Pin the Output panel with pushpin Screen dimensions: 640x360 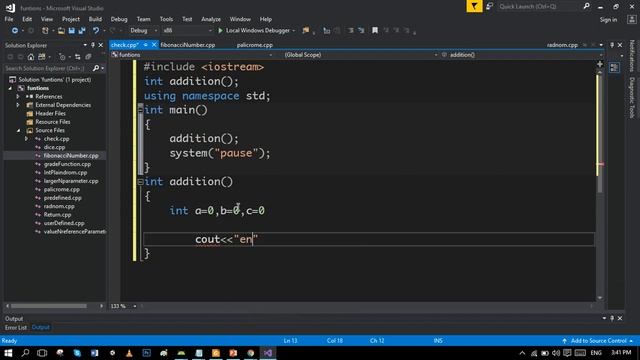[x=612, y=318]
